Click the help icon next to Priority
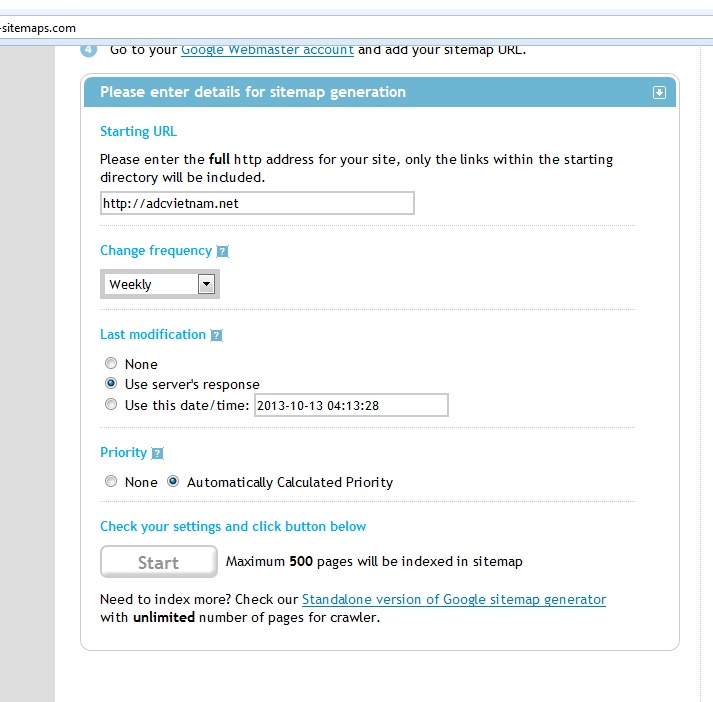The image size is (713, 702). (157, 454)
